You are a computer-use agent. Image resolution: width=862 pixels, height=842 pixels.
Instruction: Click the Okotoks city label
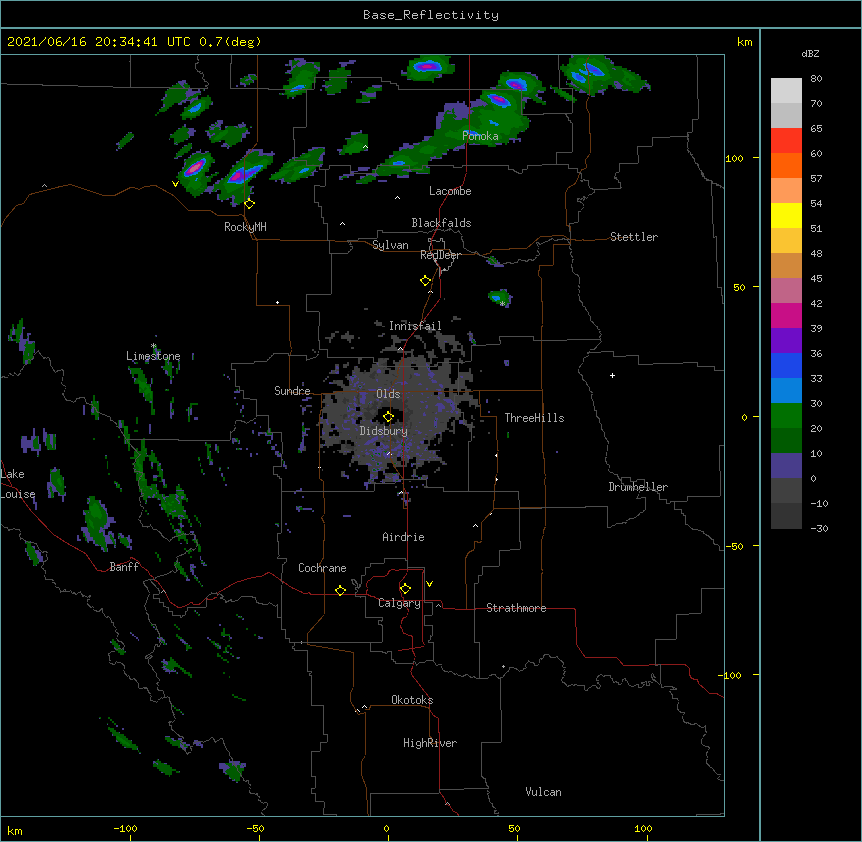[412, 700]
